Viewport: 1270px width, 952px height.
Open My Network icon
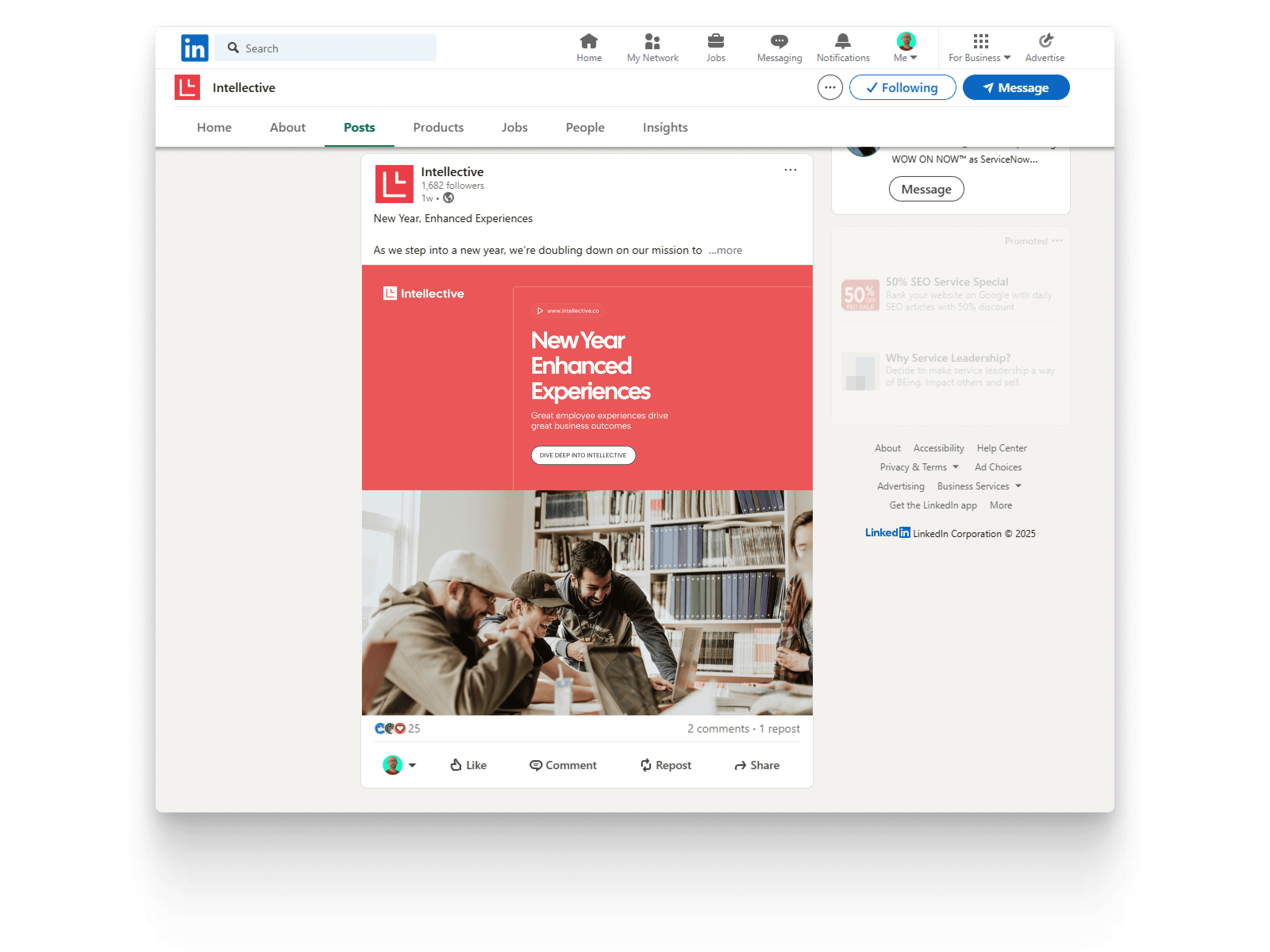(x=652, y=41)
